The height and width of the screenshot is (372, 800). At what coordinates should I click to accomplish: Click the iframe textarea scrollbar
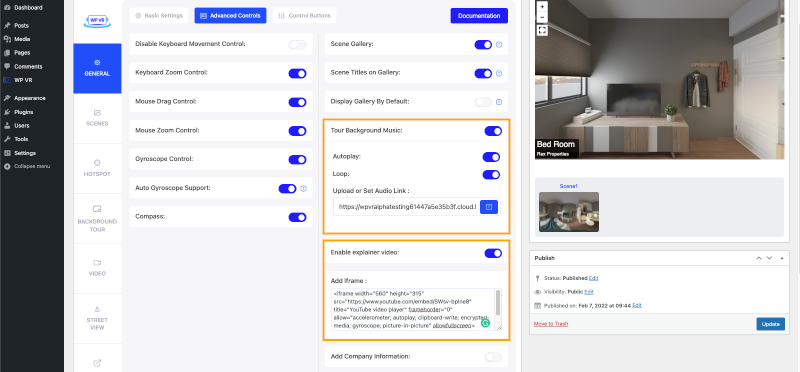click(498, 304)
